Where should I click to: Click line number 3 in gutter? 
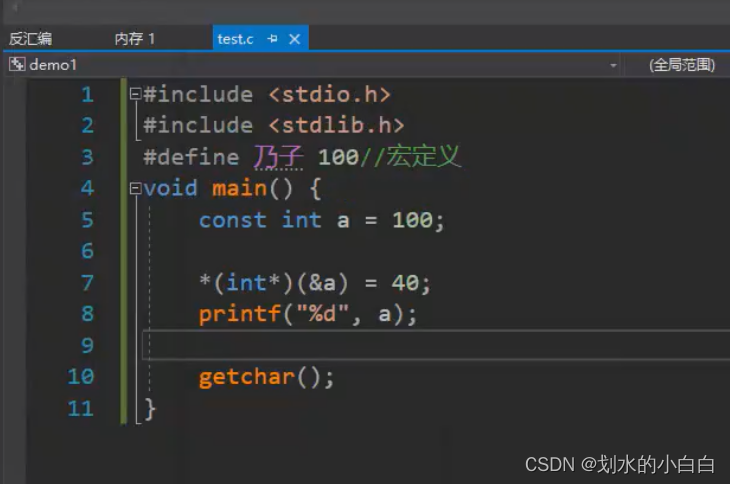[87, 157]
